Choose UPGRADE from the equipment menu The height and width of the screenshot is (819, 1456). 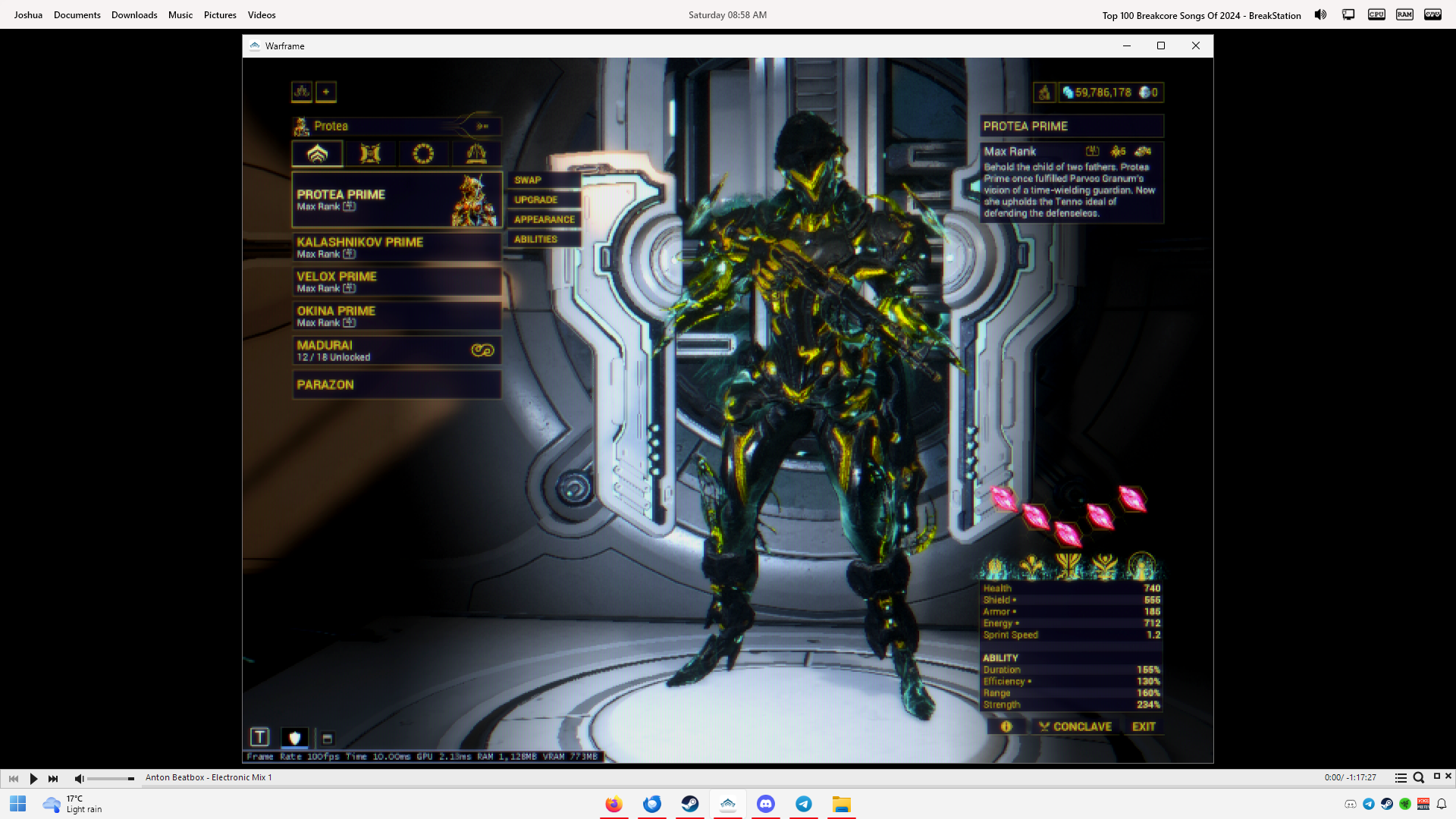pyautogui.click(x=544, y=199)
